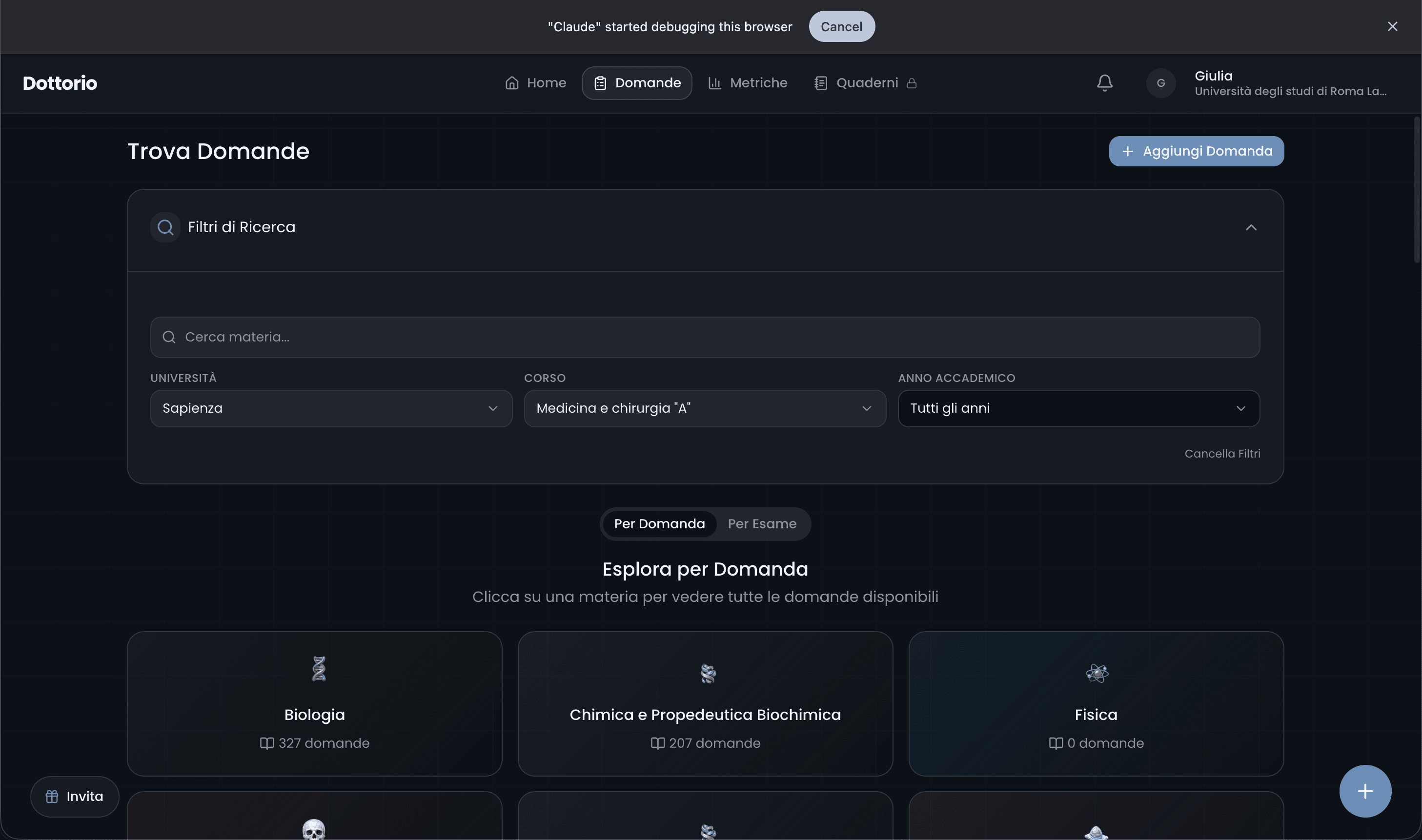
Task: Click the Chimica e Propedeutica Biochimica icon
Action: (x=708, y=673)
